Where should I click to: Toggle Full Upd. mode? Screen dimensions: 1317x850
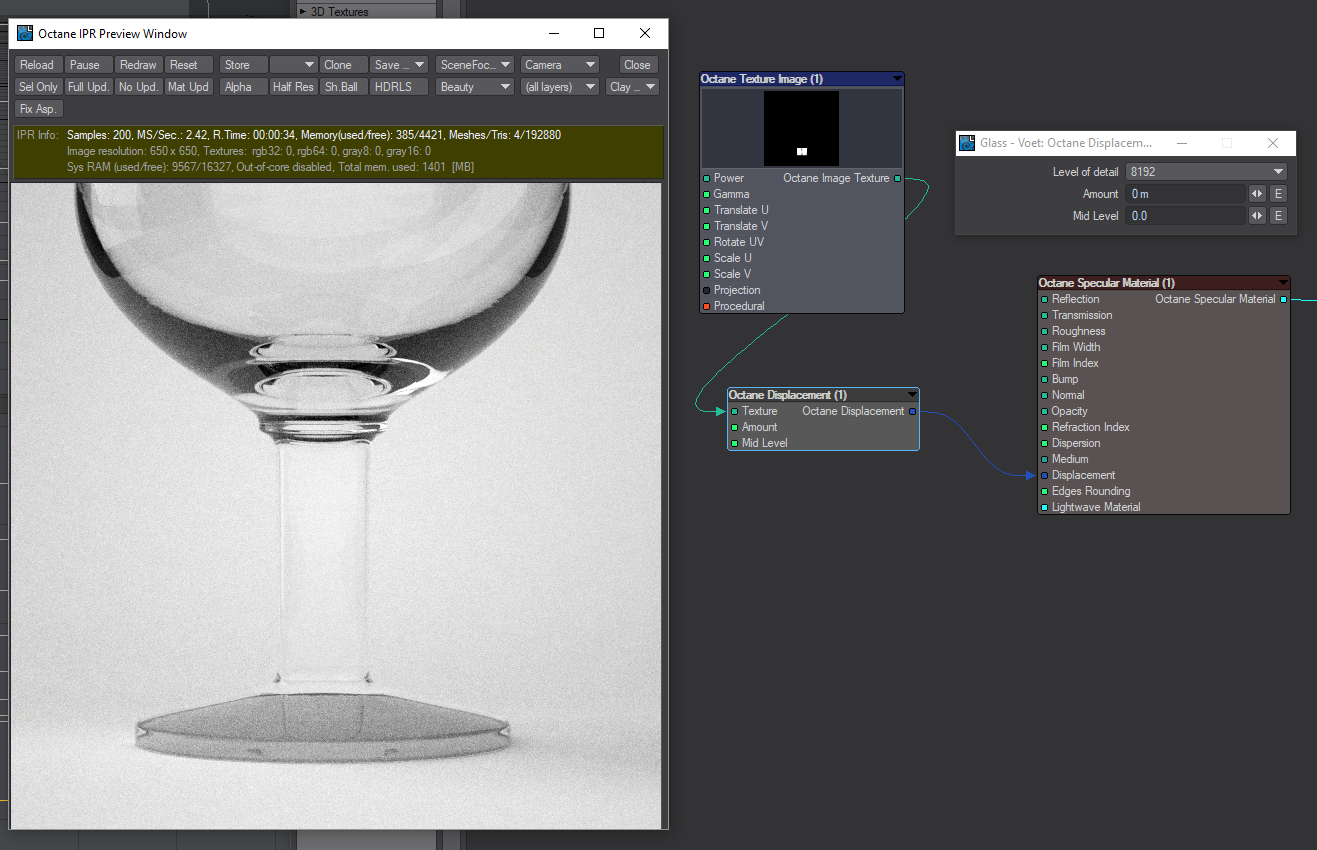click(88, 87)
